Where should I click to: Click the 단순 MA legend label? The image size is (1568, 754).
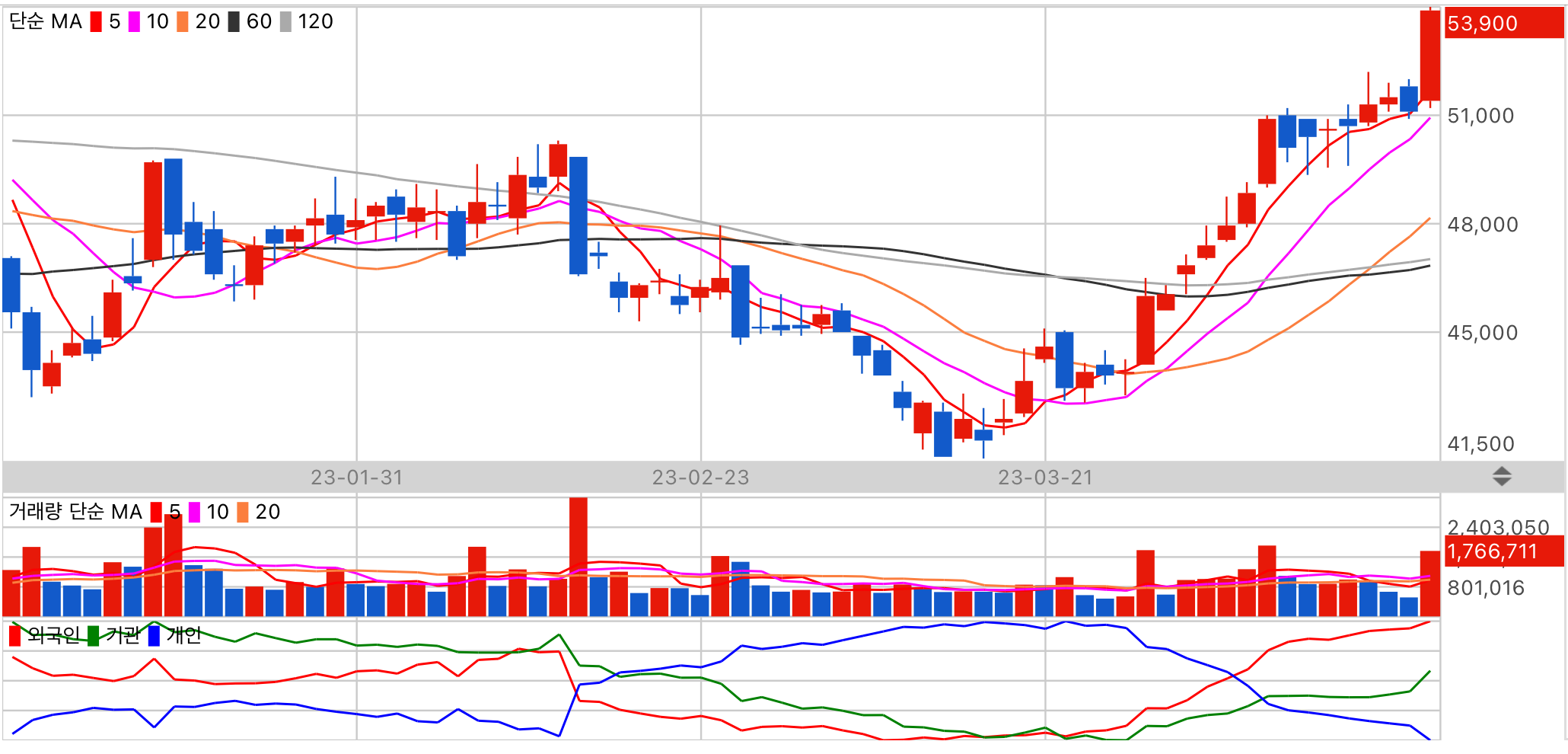[x=46, y=21]
